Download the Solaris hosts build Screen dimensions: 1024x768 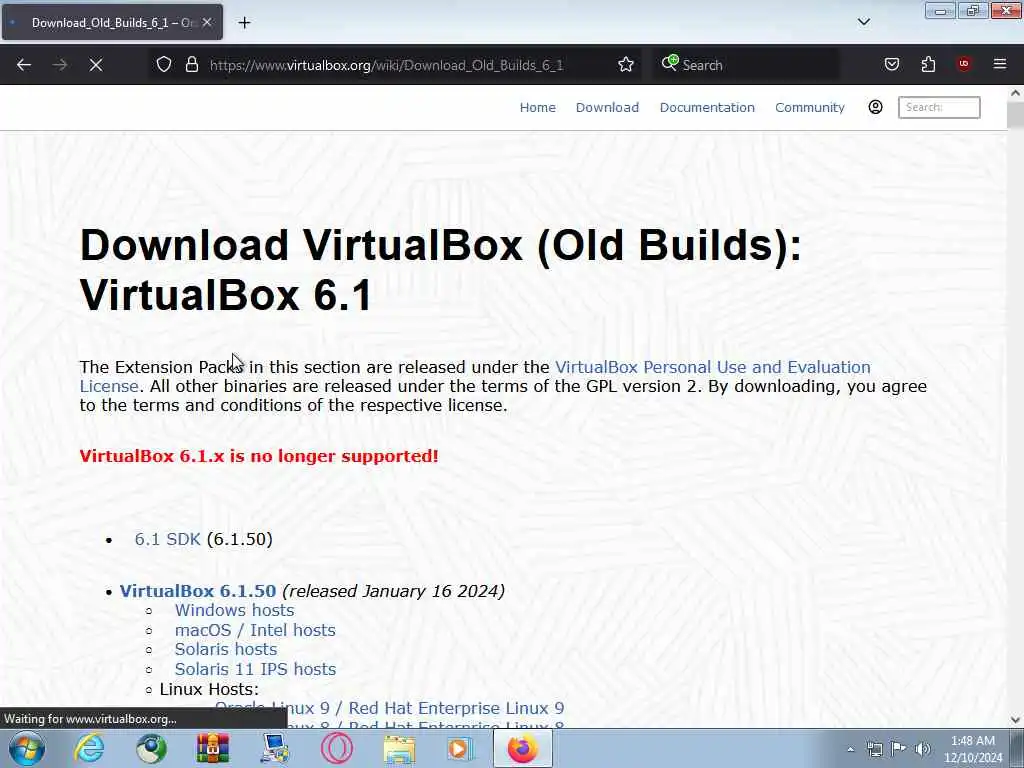click(x=226, y=649)
